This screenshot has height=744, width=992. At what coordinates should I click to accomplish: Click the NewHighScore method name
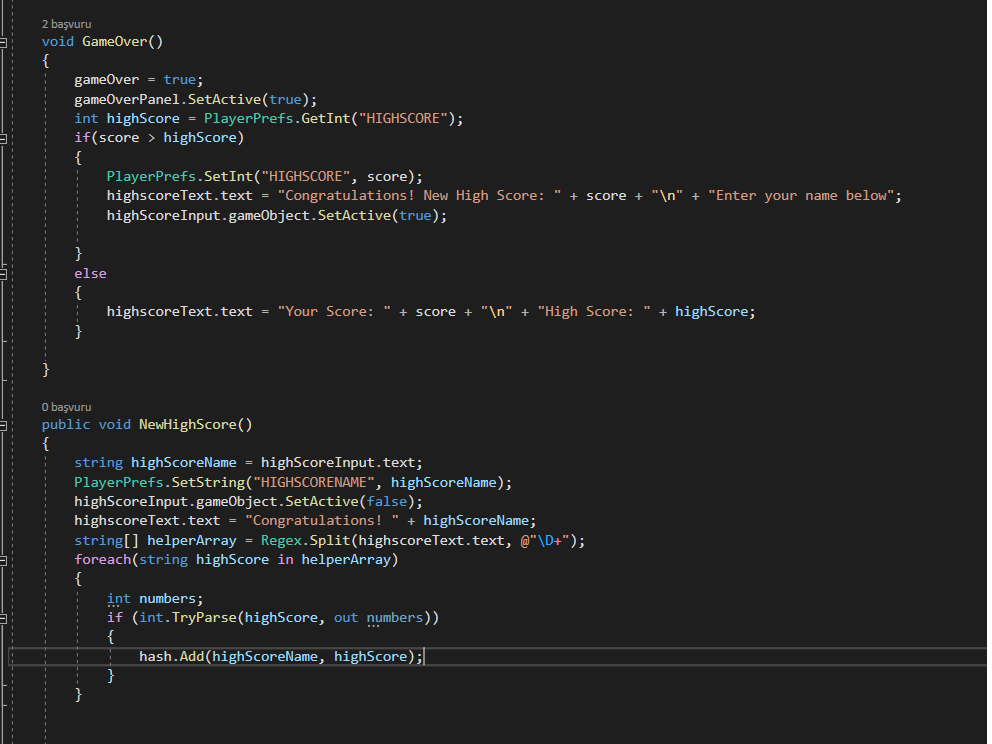pos(188,425)
